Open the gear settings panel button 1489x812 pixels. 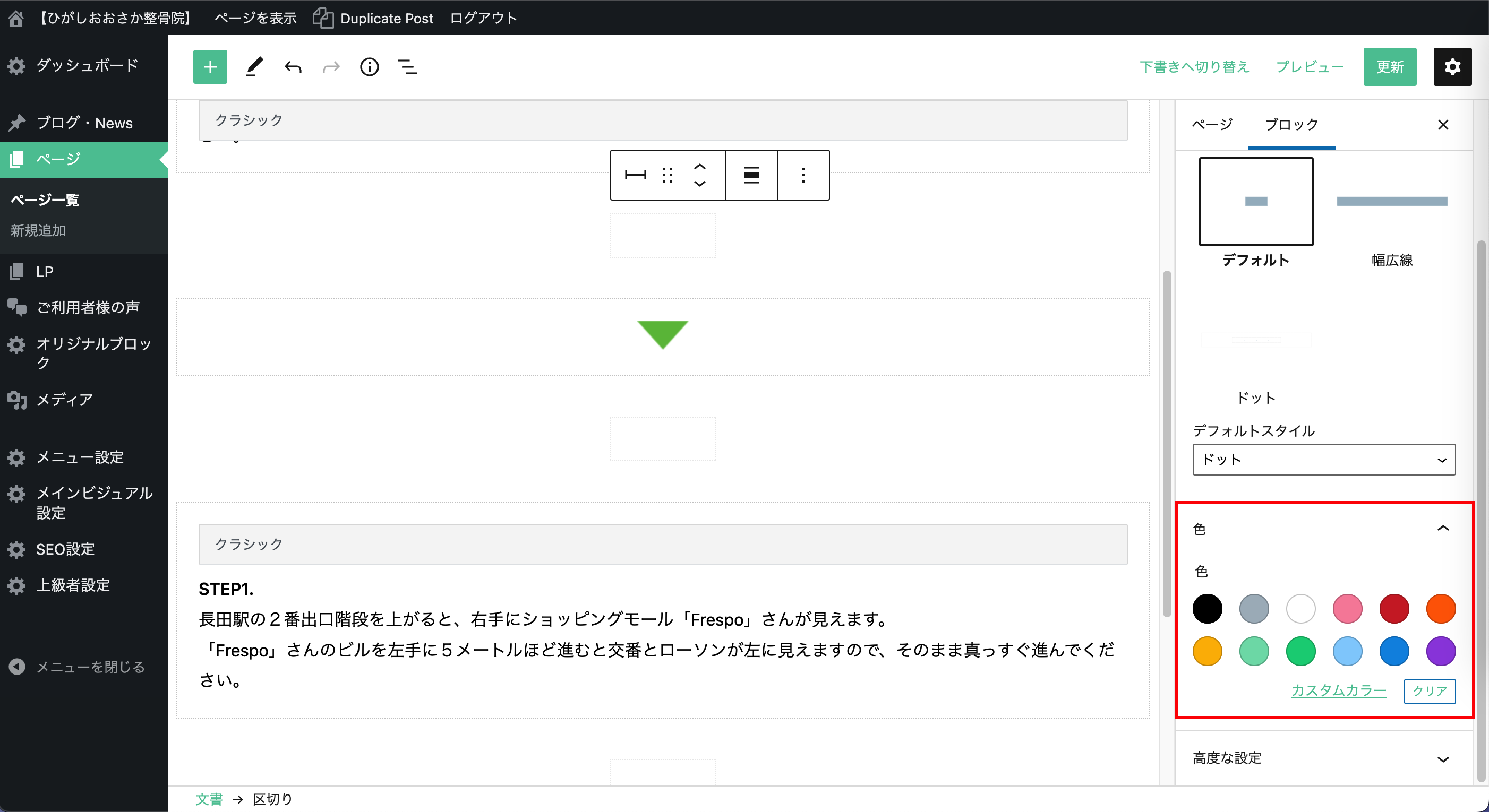(x=1451, y=67)
